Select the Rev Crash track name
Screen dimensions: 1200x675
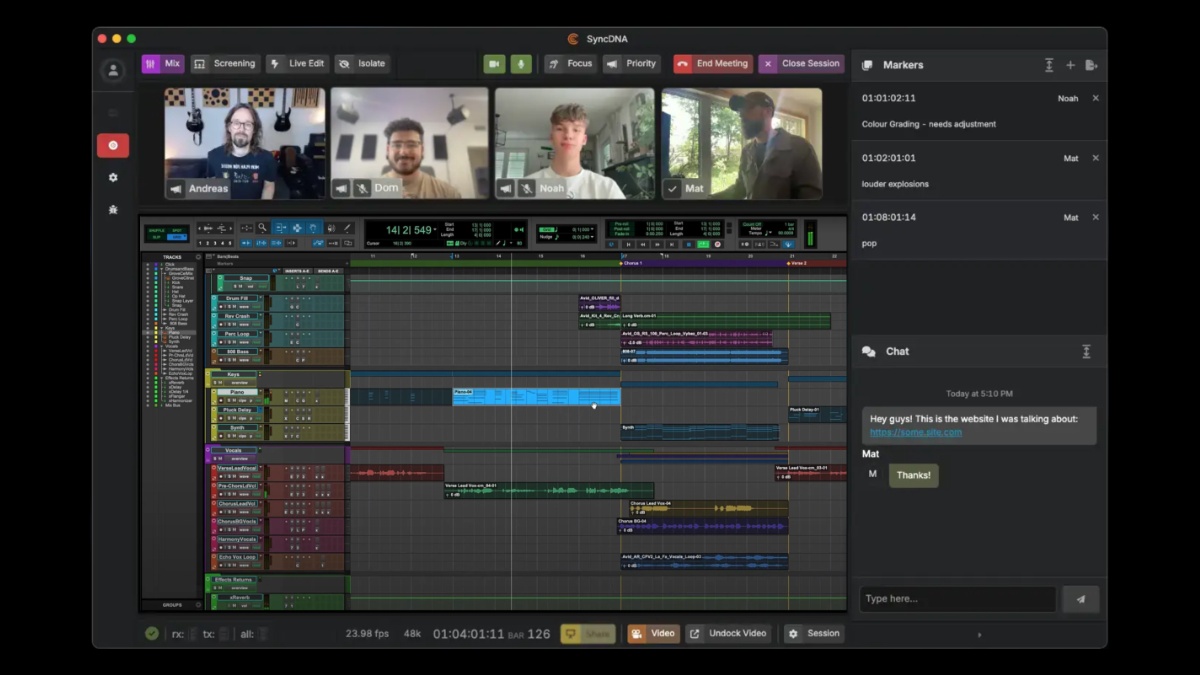[237, 316]
